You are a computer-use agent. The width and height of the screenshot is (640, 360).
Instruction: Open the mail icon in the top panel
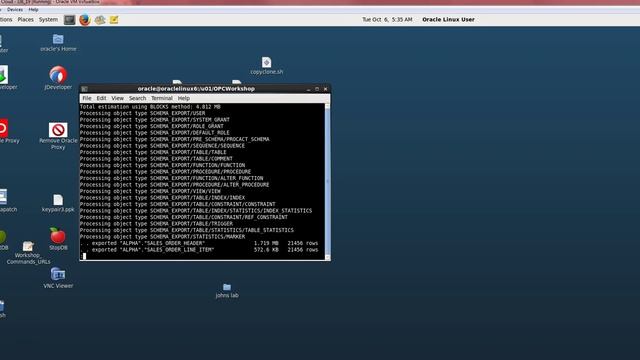tap(100, 20)
